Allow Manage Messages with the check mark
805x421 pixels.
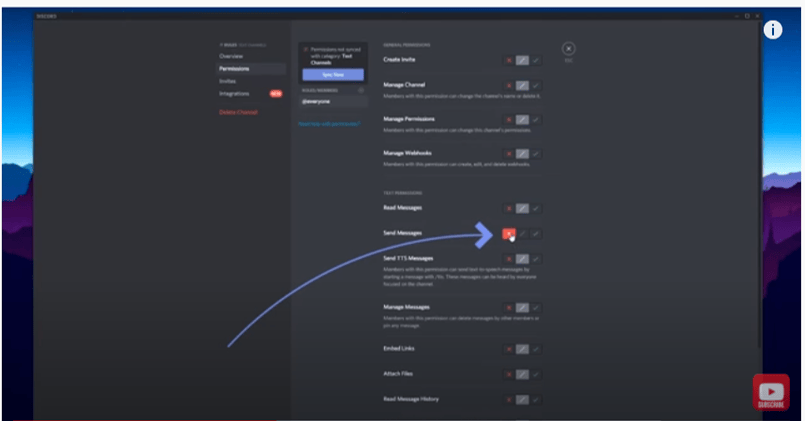tap(535, 308)
